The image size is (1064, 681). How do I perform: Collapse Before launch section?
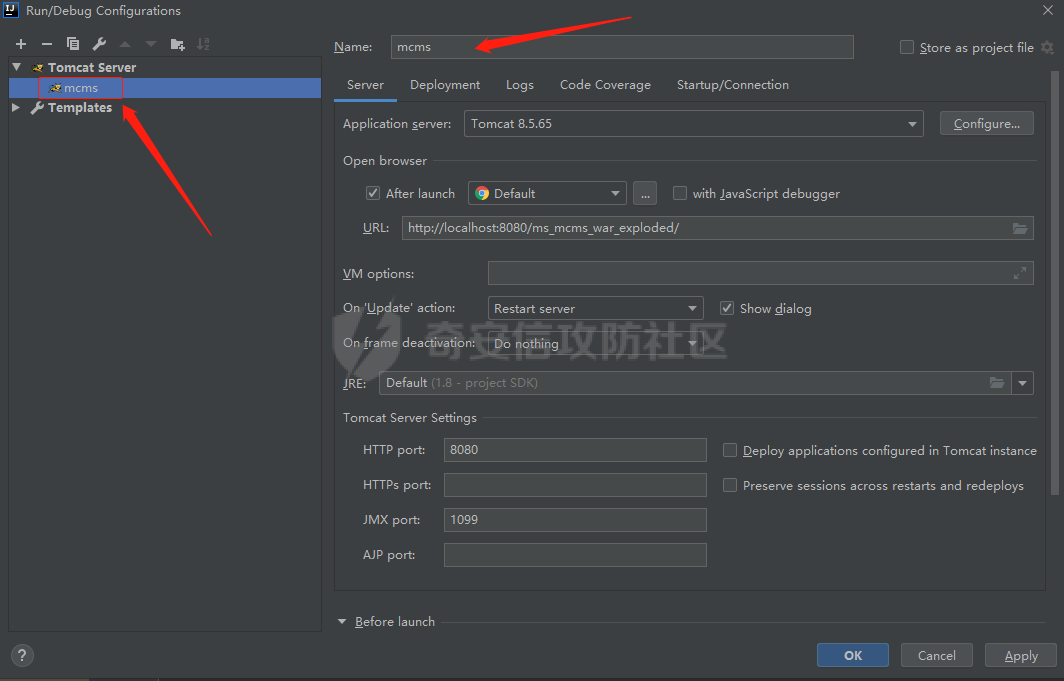(342, 621)
